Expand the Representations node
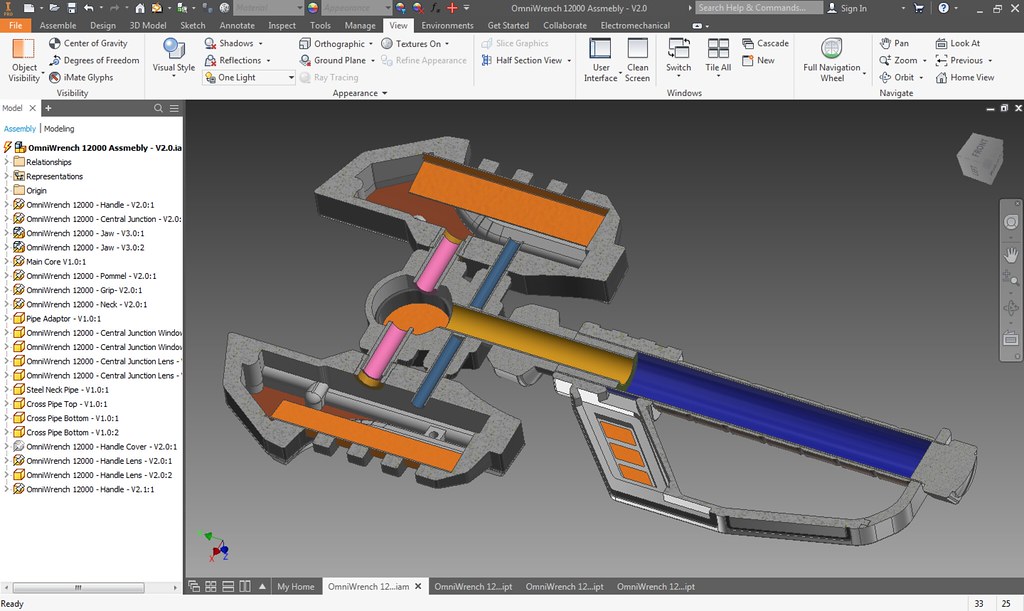This screenshot has width=1024, height=611. pos(7,176)
